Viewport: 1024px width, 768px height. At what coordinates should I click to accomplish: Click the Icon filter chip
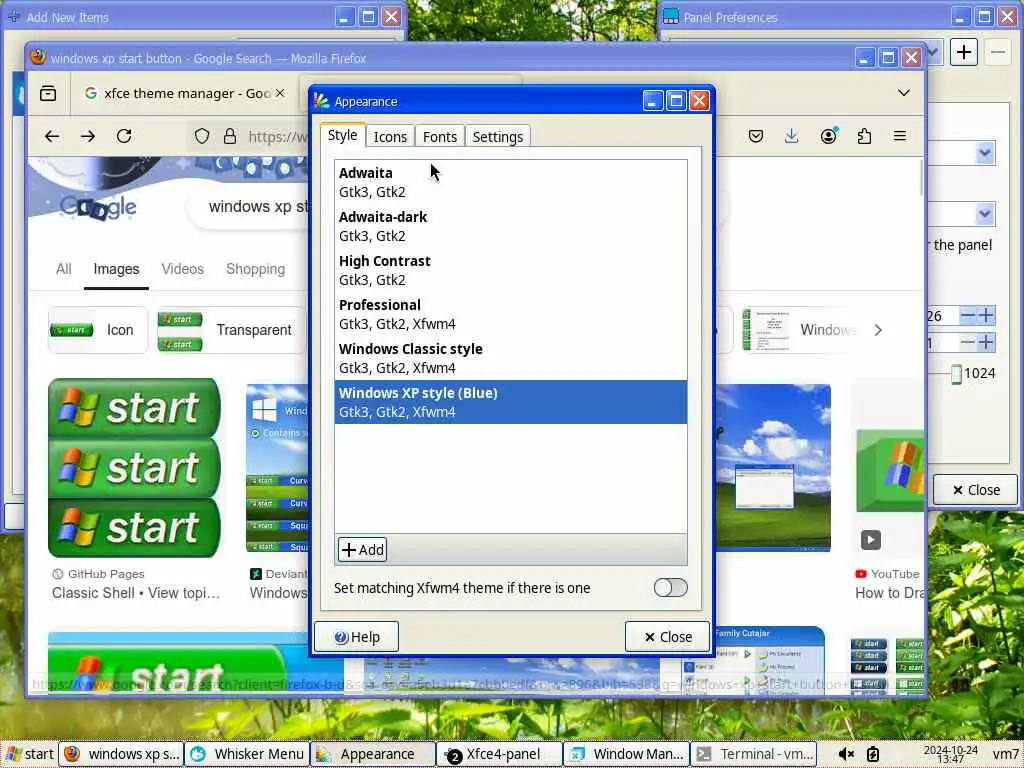(x=98, y=330)
